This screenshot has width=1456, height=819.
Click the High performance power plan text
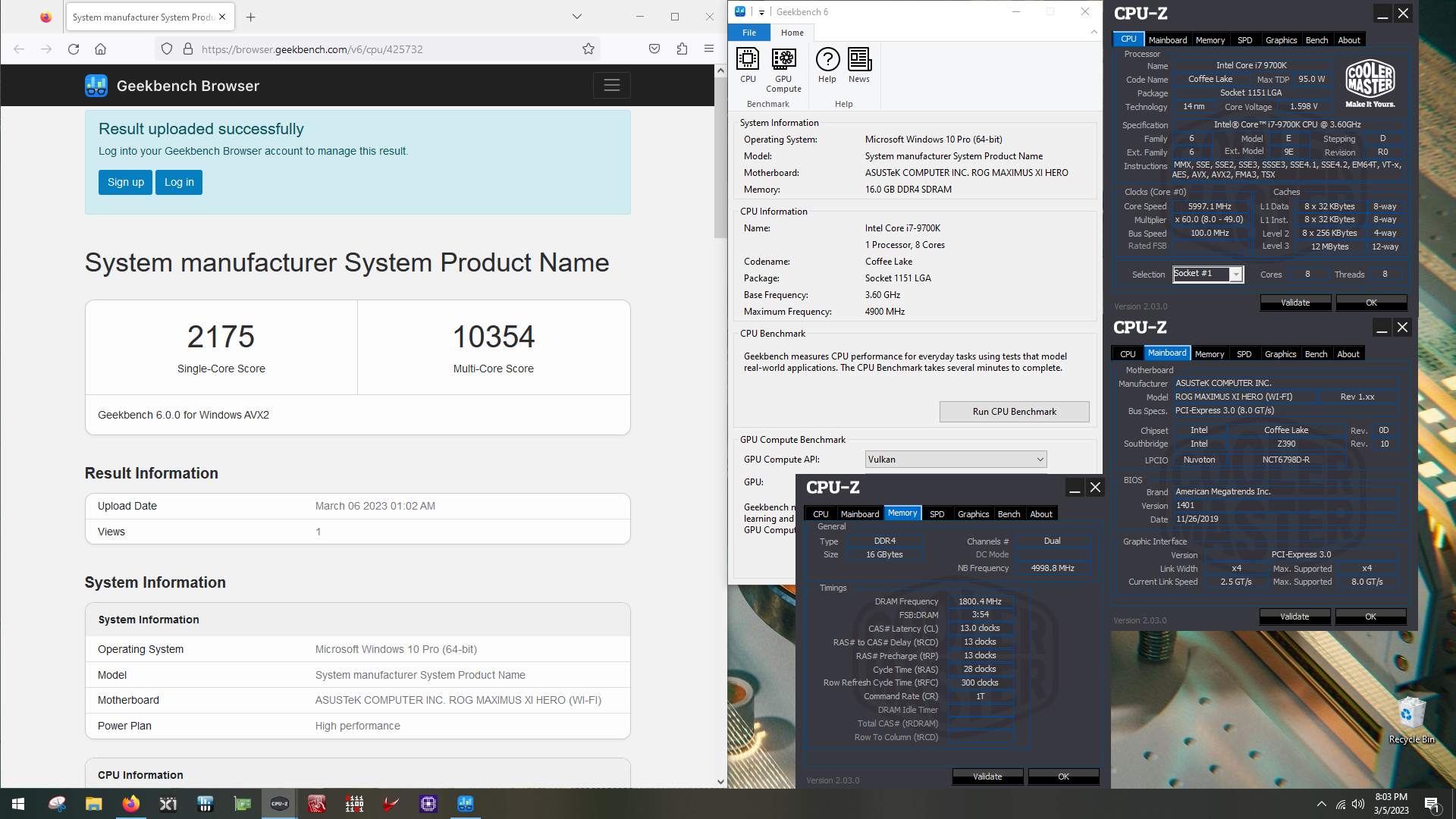coord(358,726)
